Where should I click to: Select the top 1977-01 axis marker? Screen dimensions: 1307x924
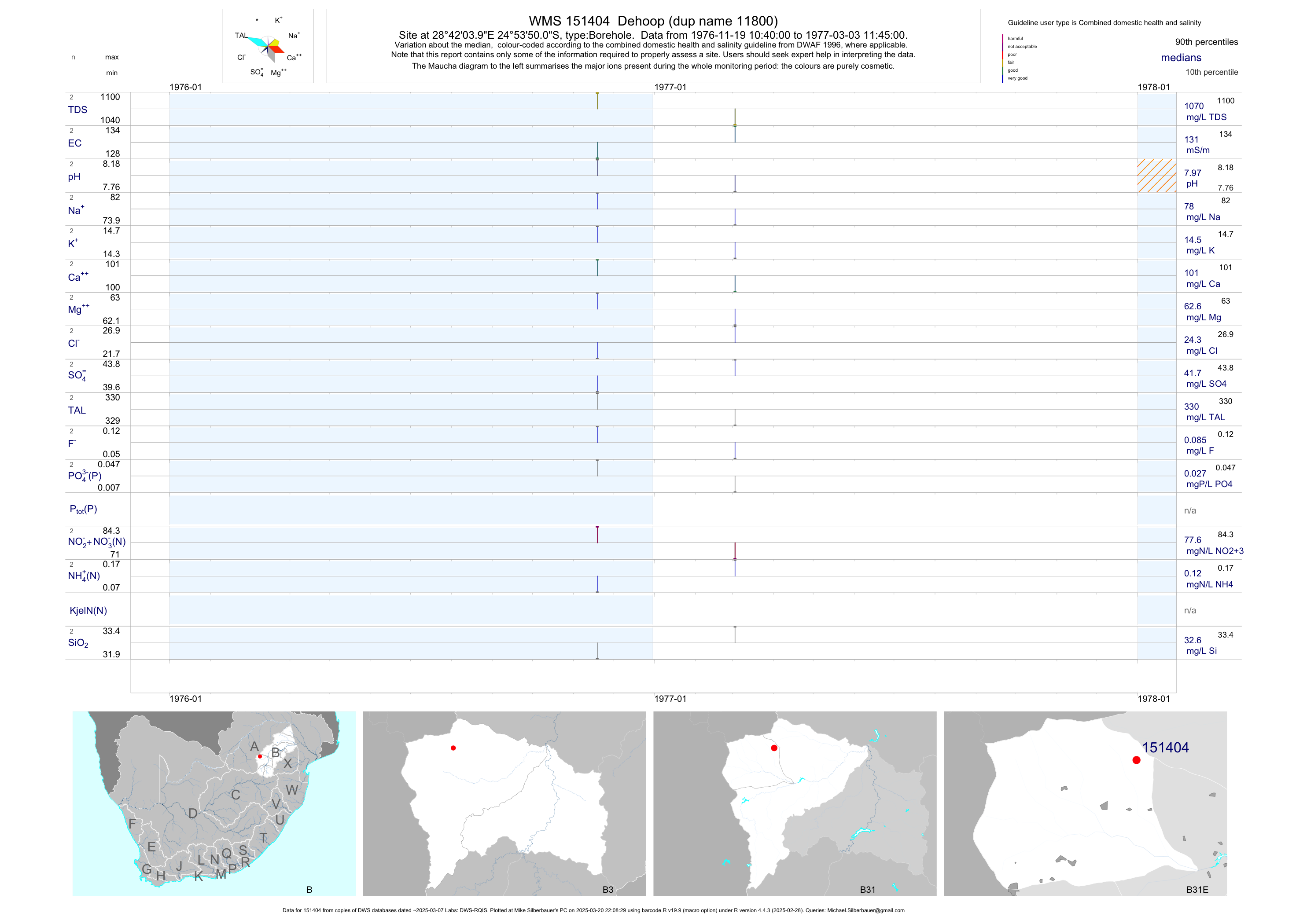(670, 87)
